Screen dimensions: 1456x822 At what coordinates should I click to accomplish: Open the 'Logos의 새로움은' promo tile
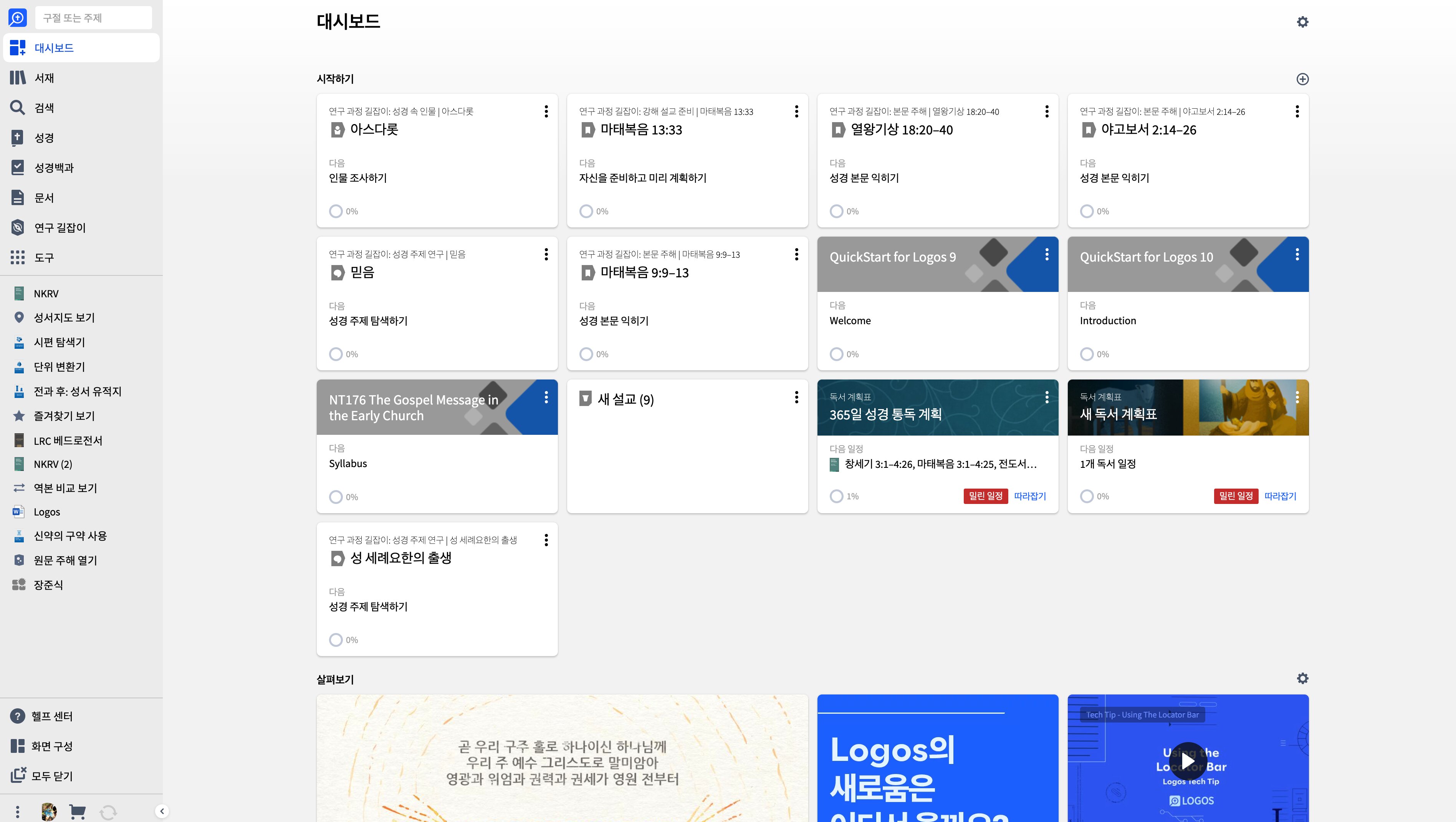[938, 758]
